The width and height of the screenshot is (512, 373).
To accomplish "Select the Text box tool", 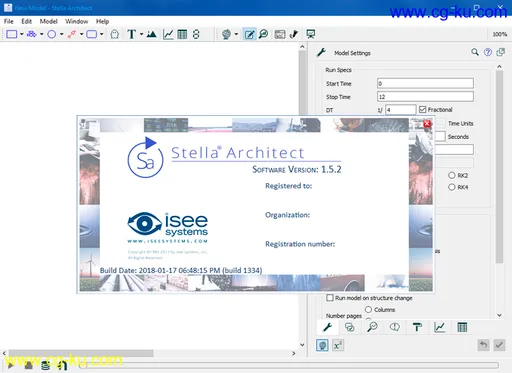I will [132, 34].
